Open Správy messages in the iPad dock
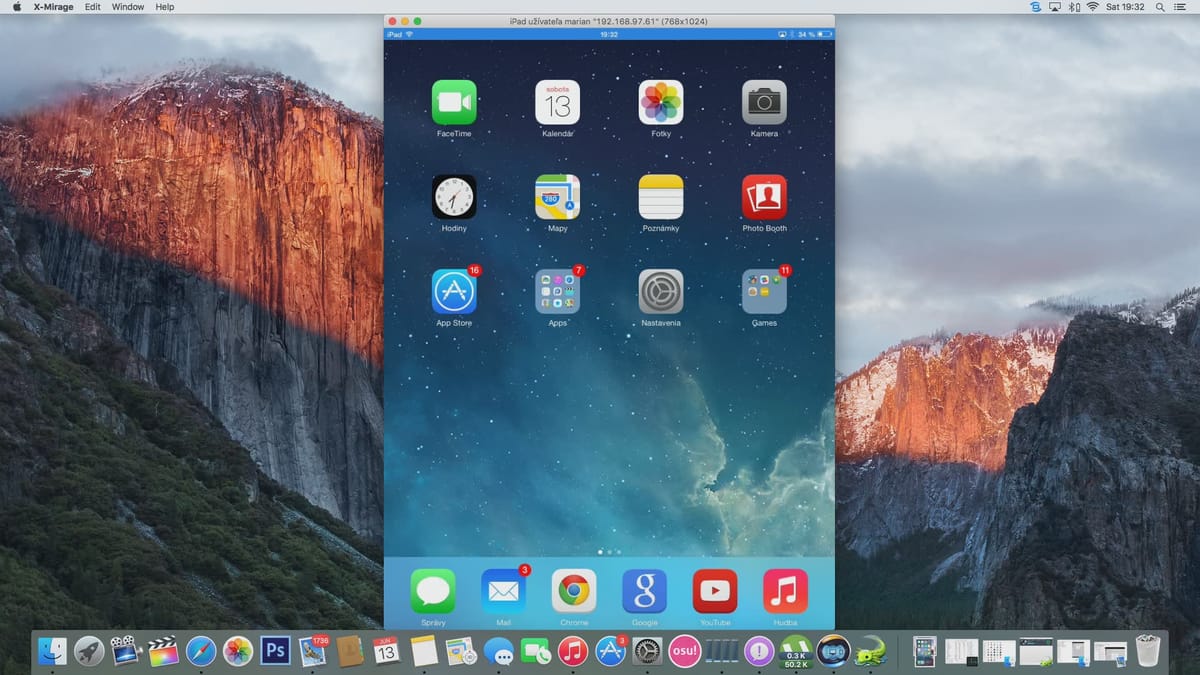The image size is (1200, 675). click(x=433, y=591)
